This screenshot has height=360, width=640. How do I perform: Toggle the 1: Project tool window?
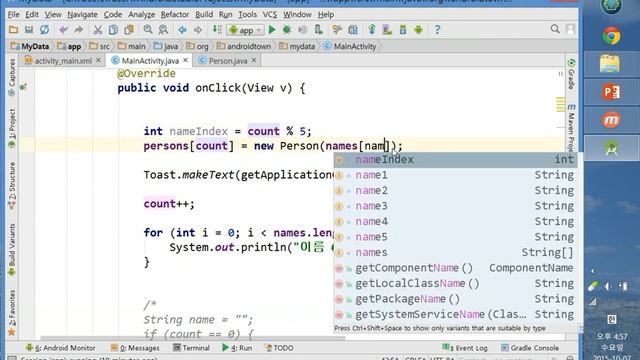pyautogui.click(x=12, y=129)
